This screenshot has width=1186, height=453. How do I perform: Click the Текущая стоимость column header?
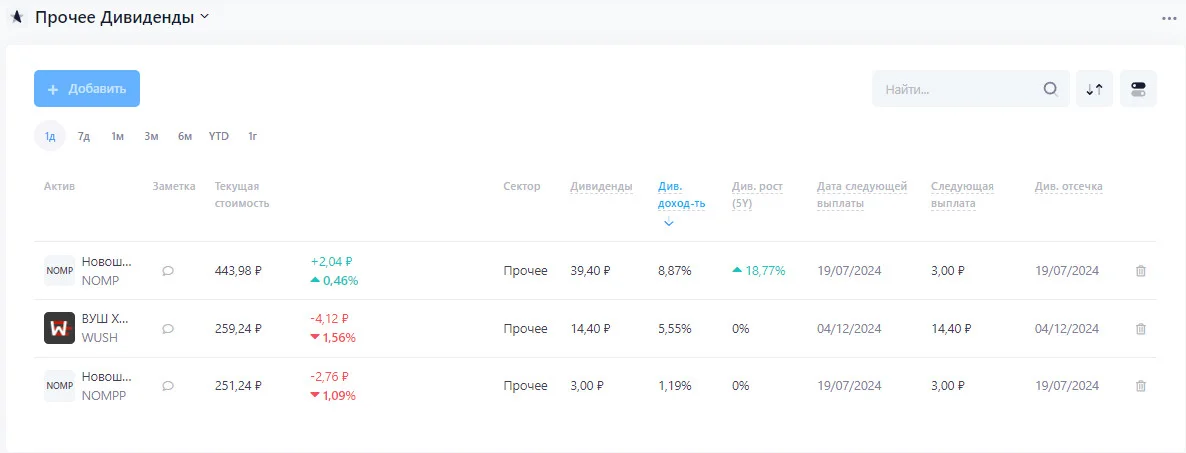pyautogui.click(x=242, y=194)
